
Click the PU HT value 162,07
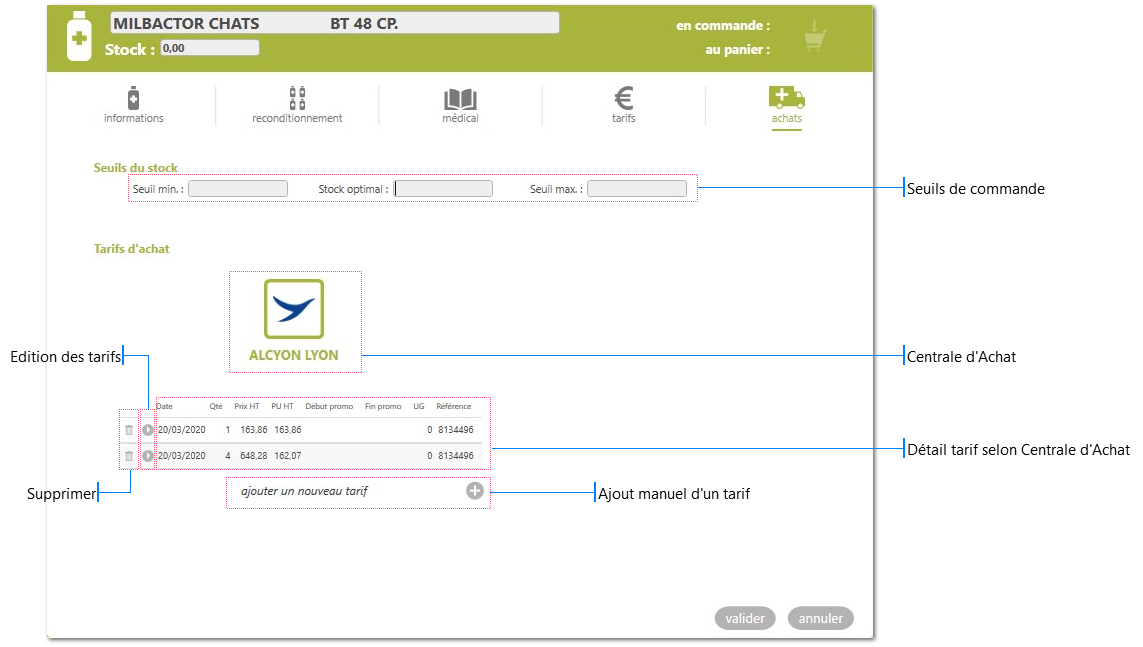288,456
